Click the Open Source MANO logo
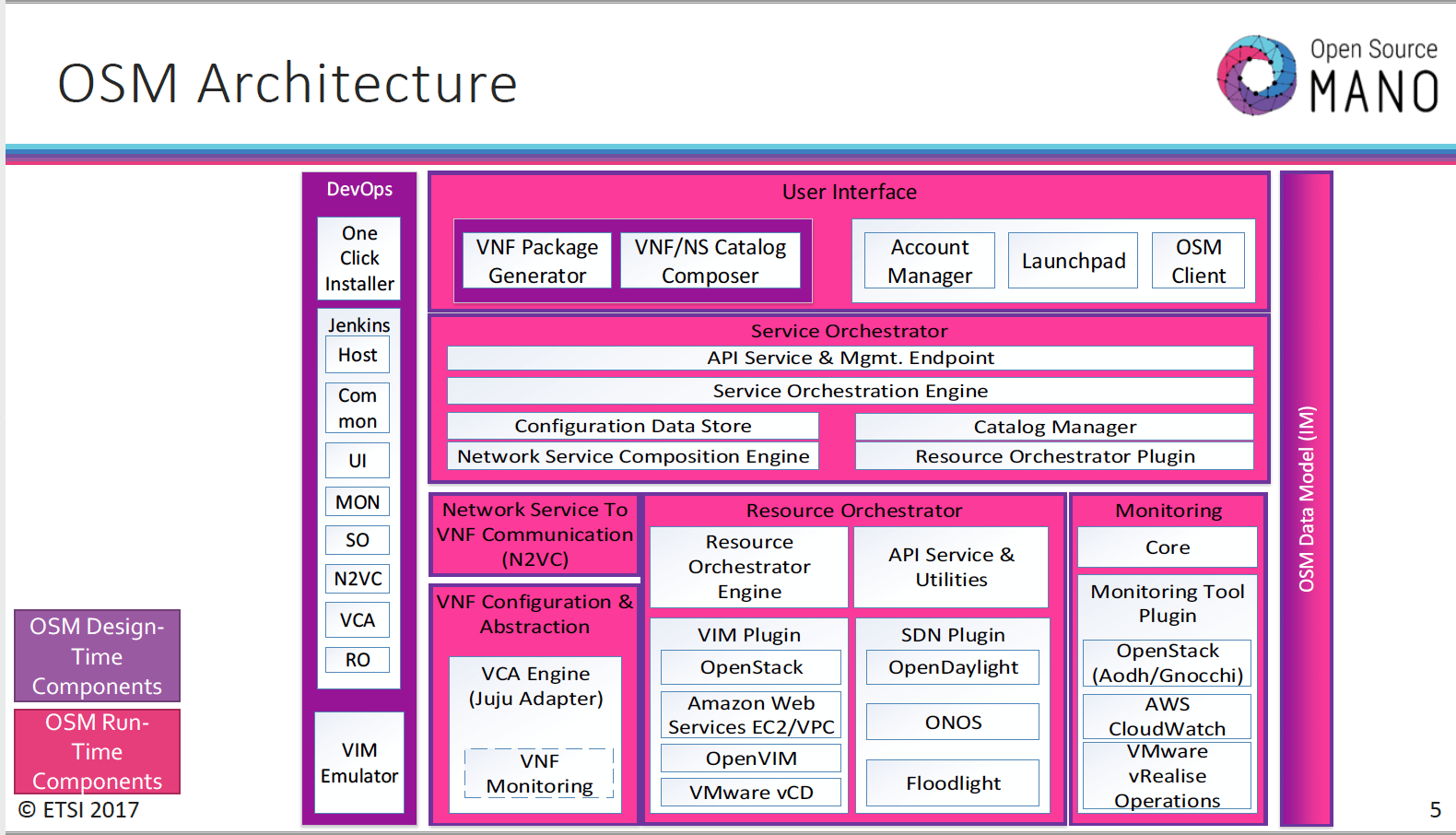Screen dimensions: 1456x835 (1327, 76)
